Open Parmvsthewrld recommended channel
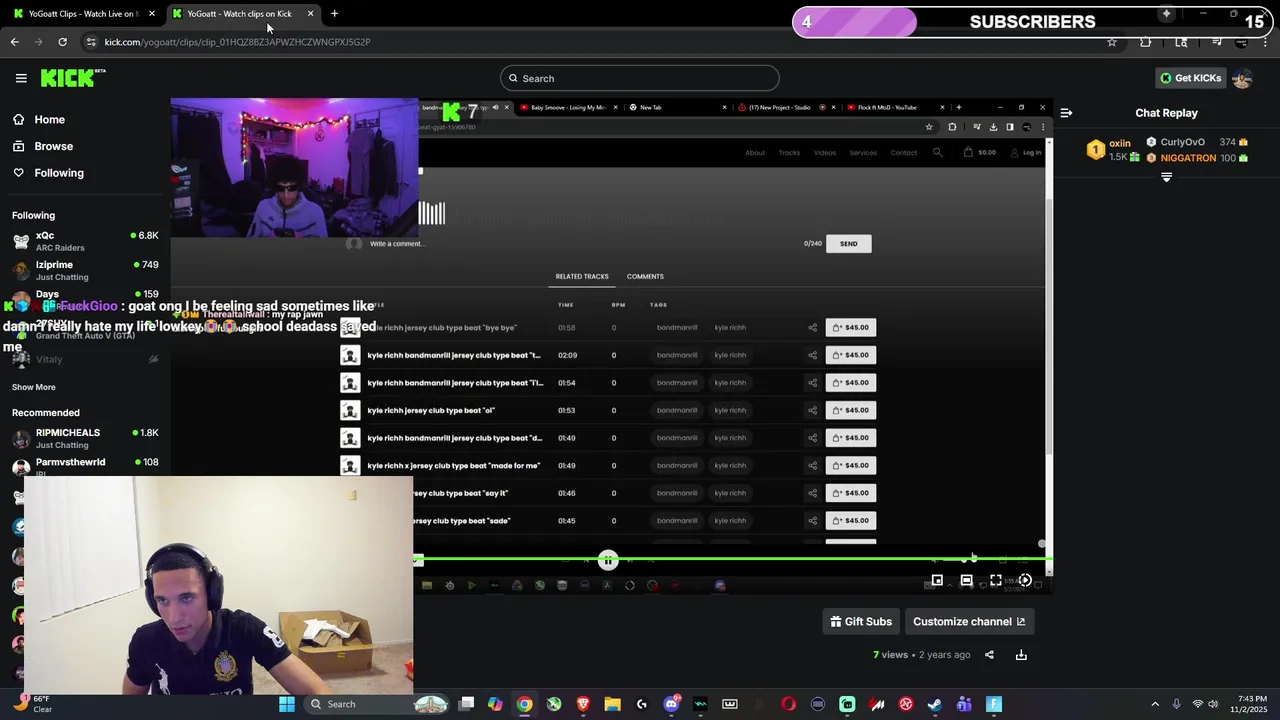Image resolution: width=1280 pixels, height=720 pixels. [85, 466]
